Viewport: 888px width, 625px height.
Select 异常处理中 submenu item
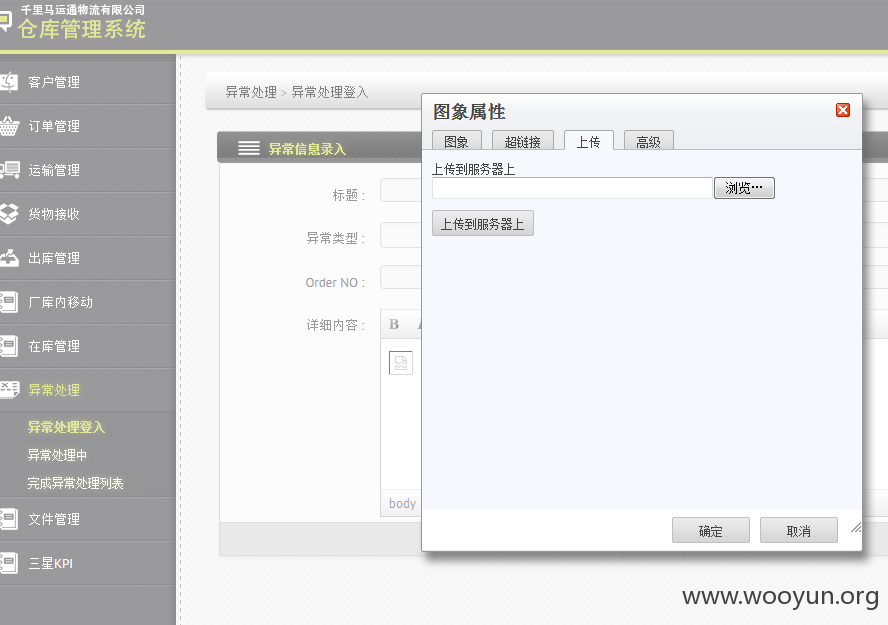(57, 455)
